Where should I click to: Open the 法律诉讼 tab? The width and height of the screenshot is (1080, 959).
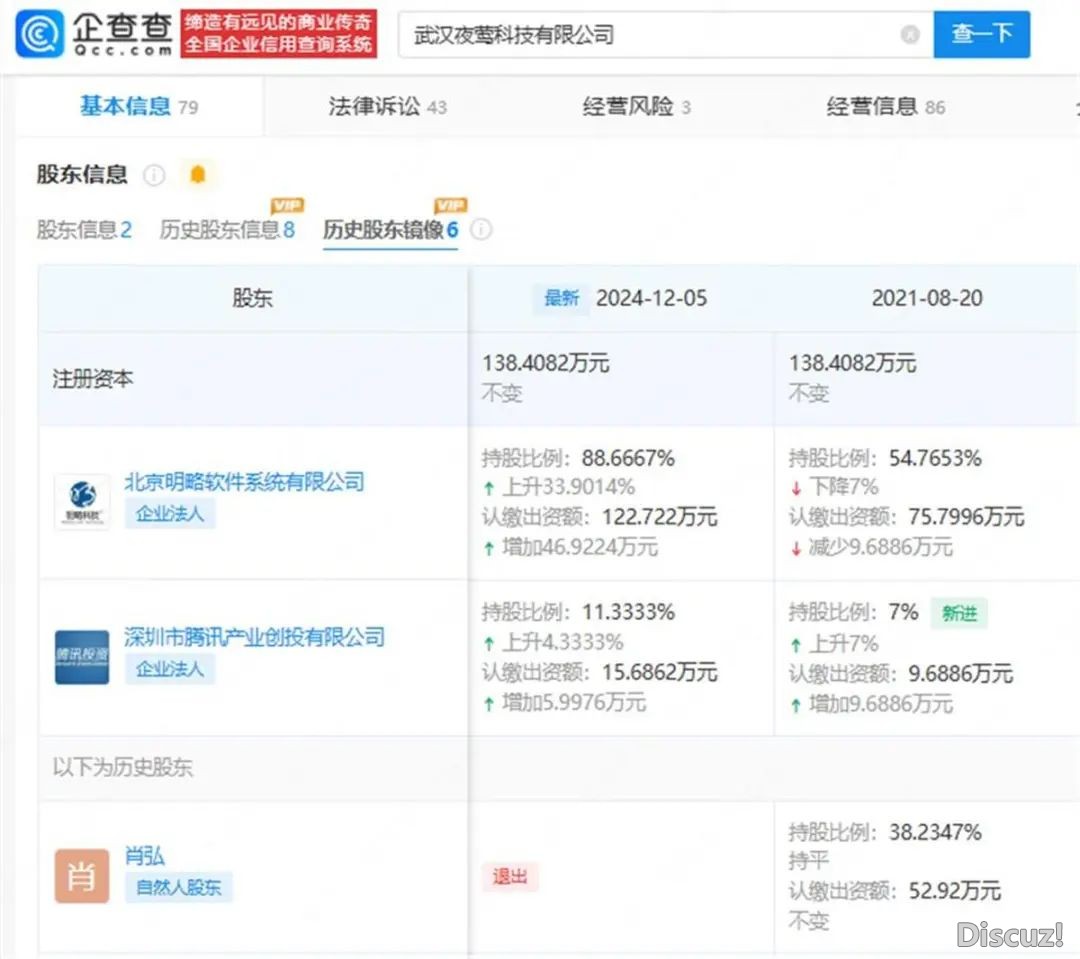pos(387,107)
